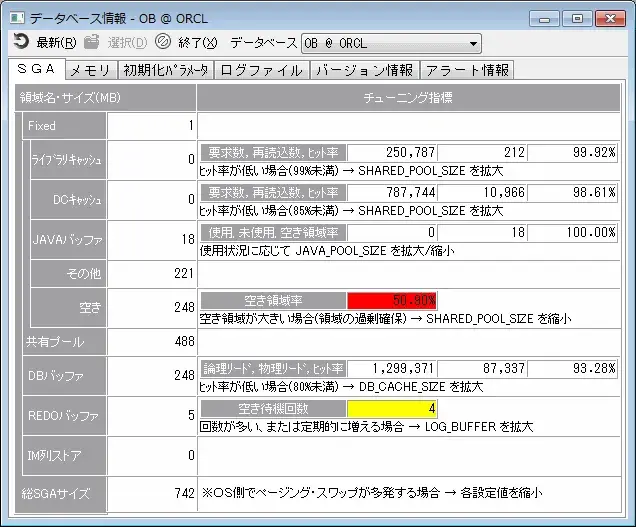Maximize the データベース情報 window
Viewport: 636px width, 527px height.
click(x=577, y=17)
